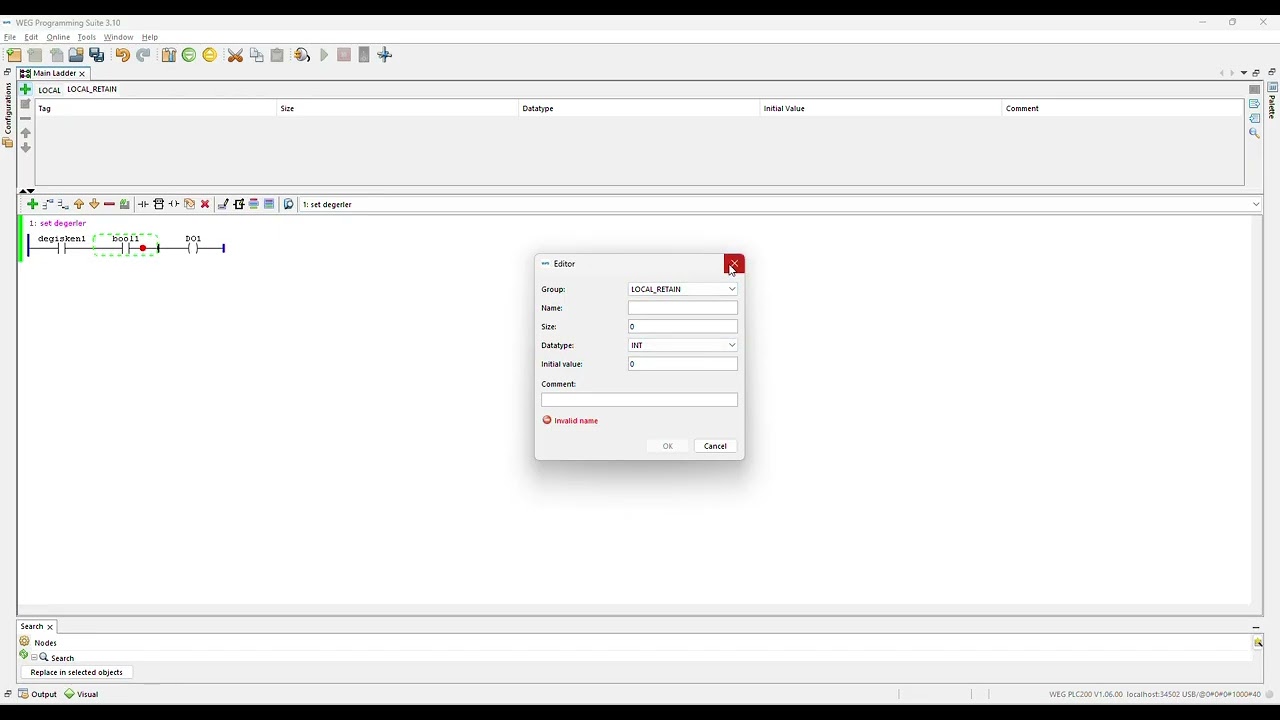
Task: Delete the selected element with the red X
Action: [x=205, y=204]
